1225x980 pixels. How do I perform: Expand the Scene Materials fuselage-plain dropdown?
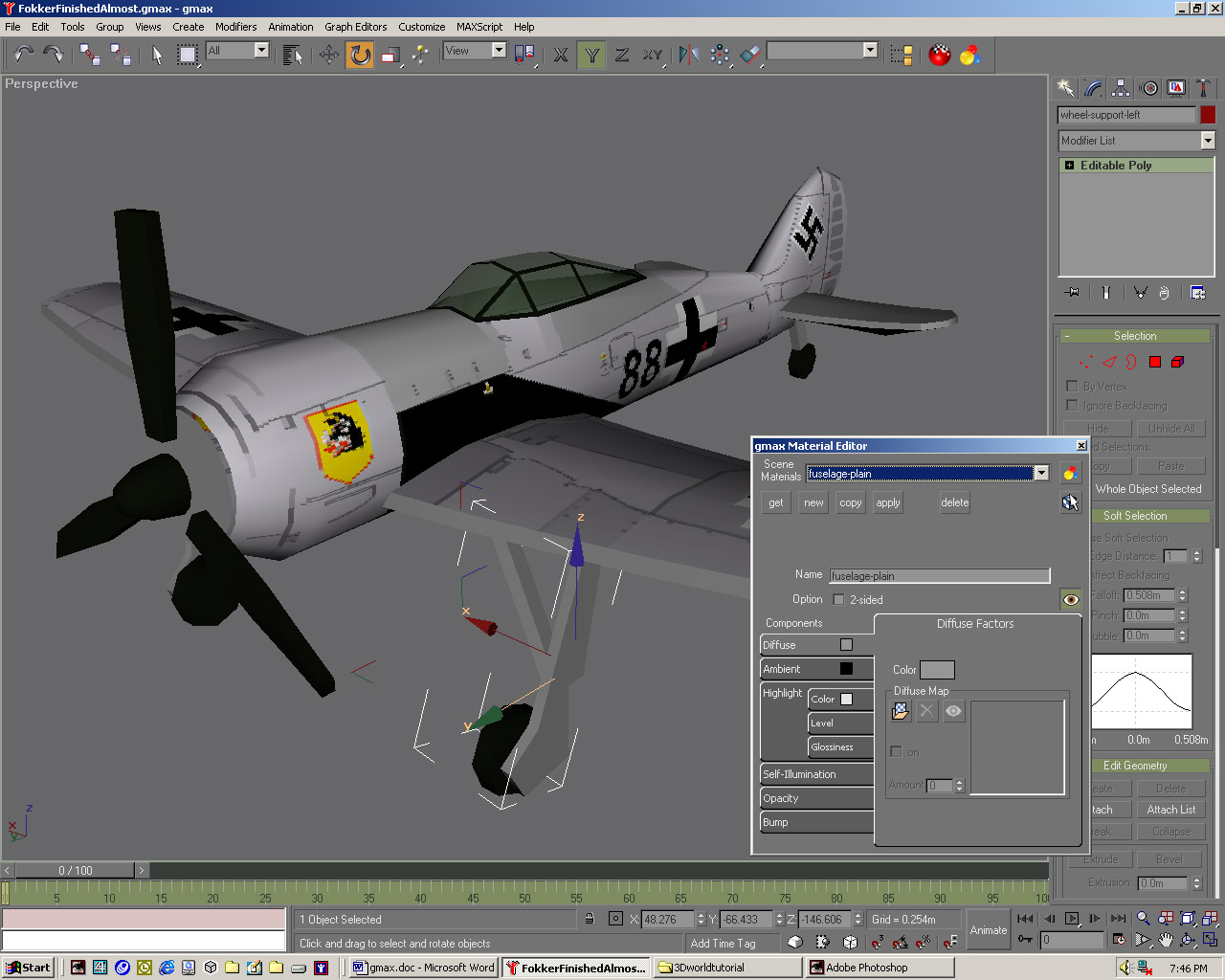point(1040,474)
